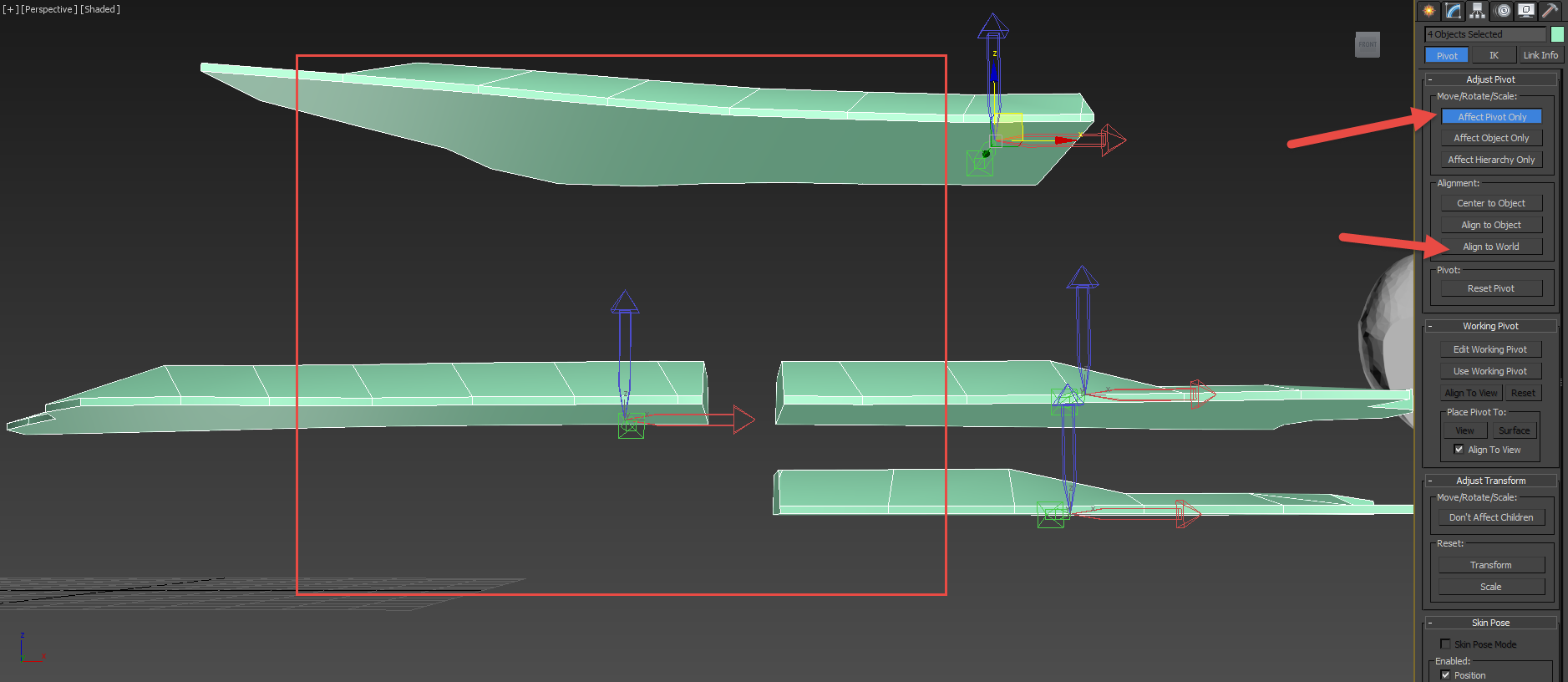Select the Hierarchy command panel icon
The width and height of the screenshot is (1568, 682).
point(1478,11)
